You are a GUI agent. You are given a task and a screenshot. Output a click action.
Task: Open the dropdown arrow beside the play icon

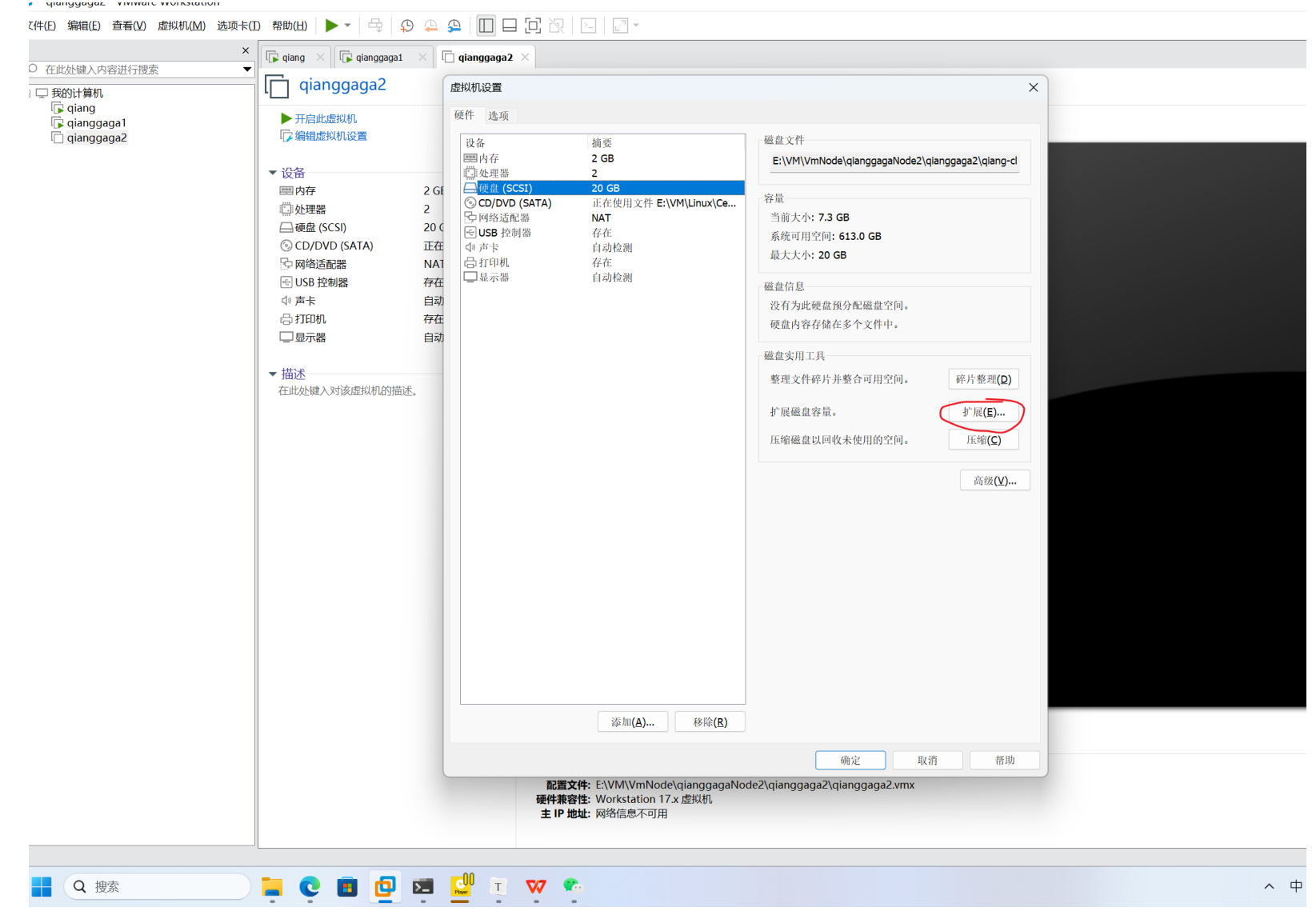(348, 26)
